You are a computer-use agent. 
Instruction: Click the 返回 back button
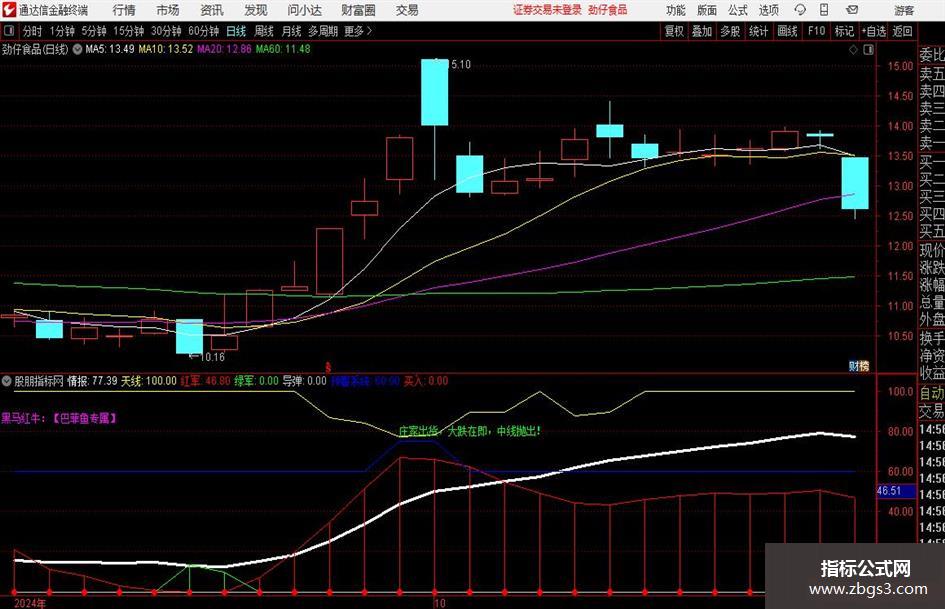[902, 31]
